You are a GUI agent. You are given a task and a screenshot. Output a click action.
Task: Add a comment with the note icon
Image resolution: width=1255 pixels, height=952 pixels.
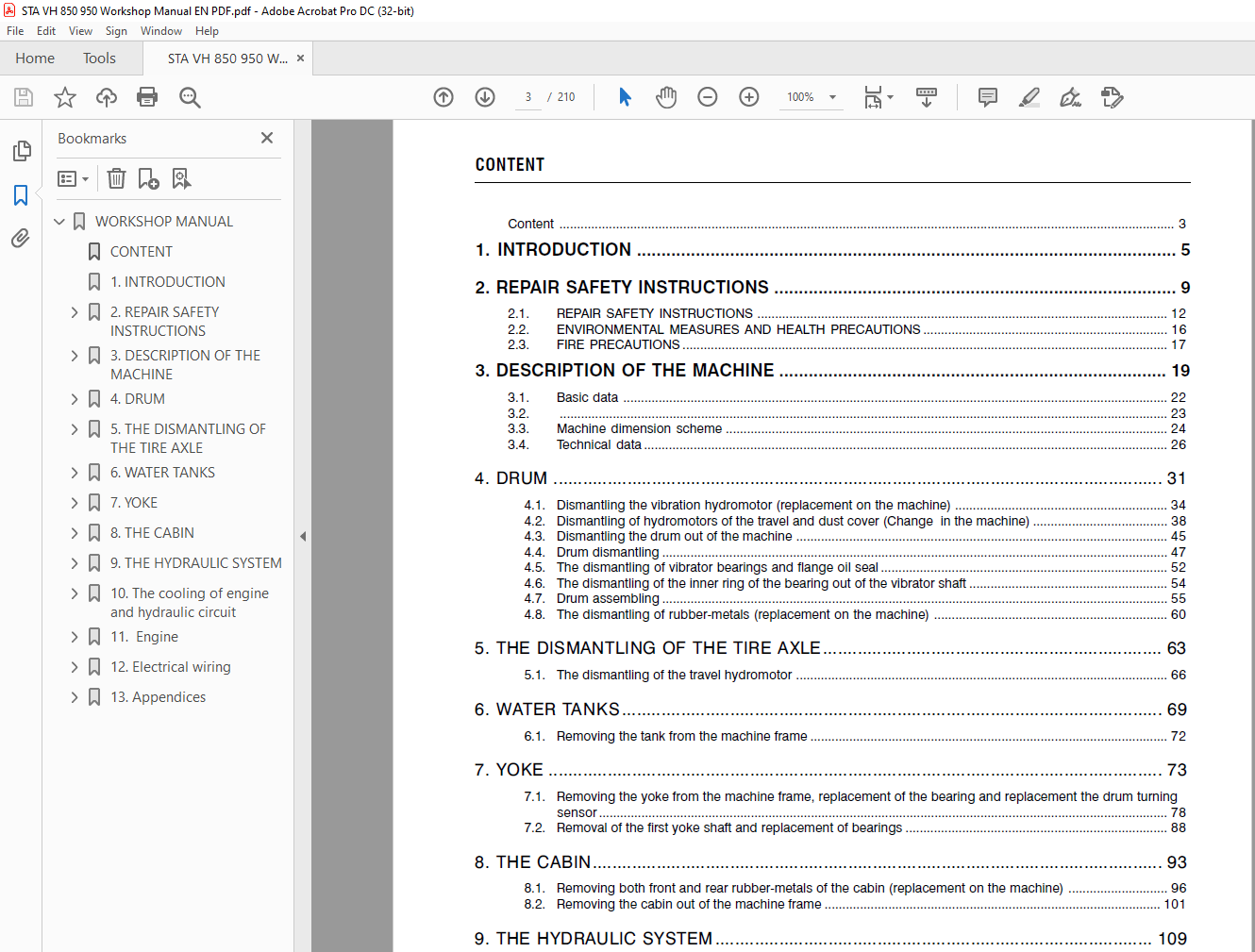988,97
